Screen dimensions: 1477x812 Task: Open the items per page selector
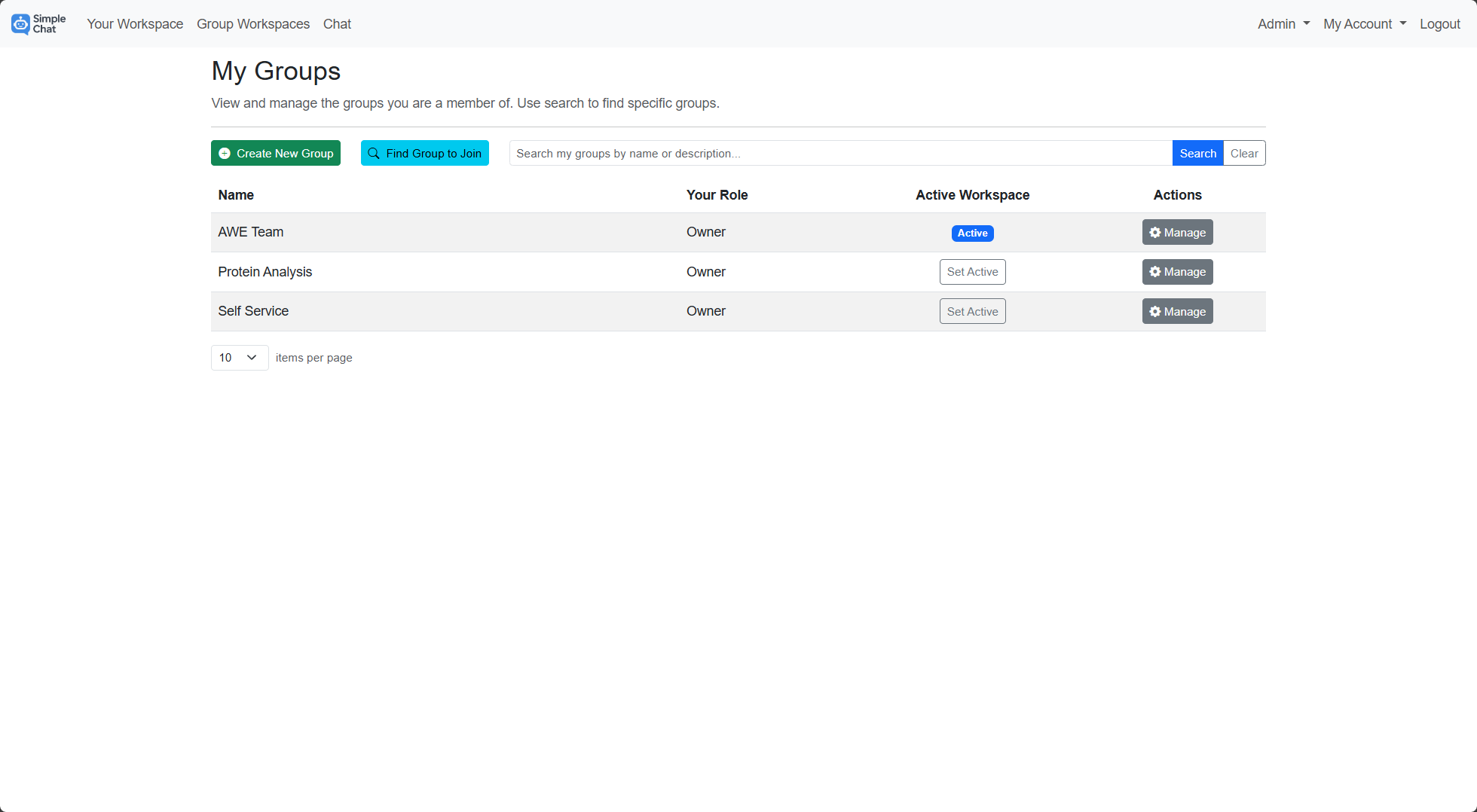[x=239, y=358]
